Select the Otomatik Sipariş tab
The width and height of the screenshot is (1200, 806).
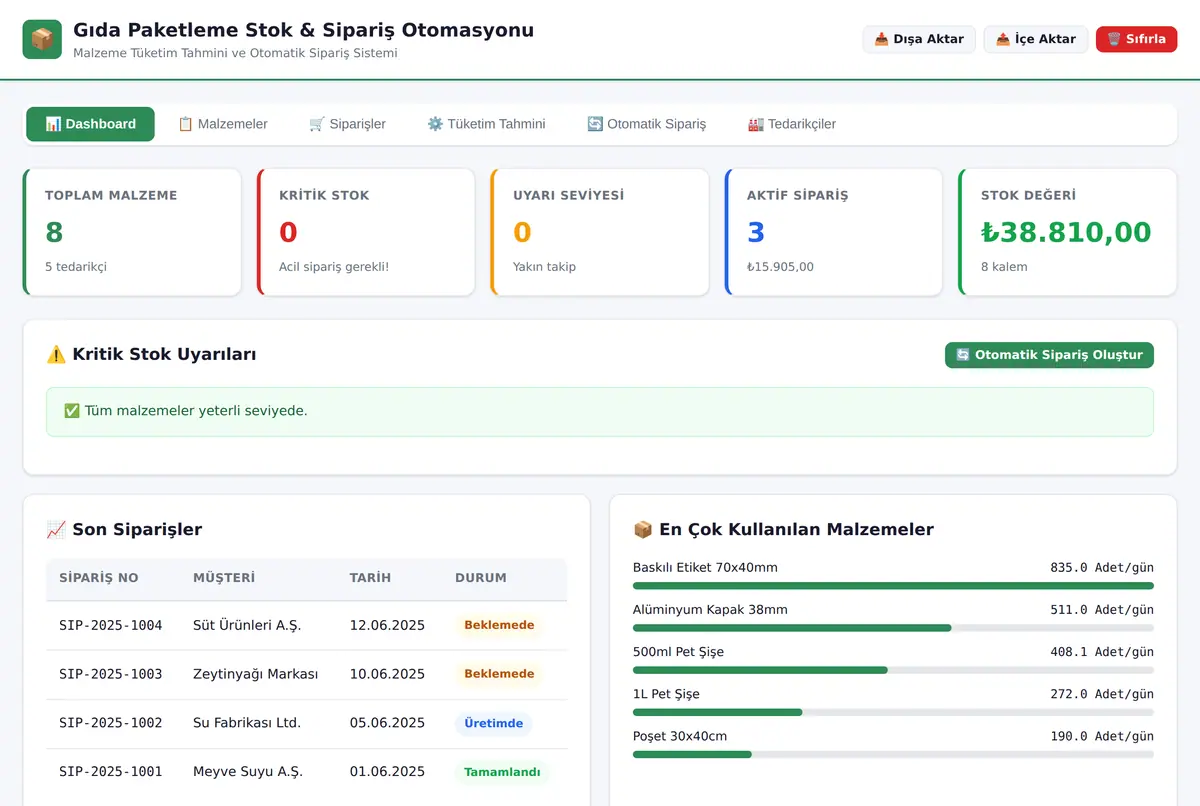[646, 124]
